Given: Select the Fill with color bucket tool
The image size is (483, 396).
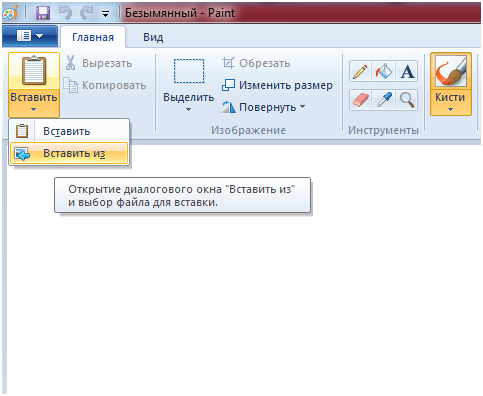Looking at the screenshot, I should coord(383,71).
